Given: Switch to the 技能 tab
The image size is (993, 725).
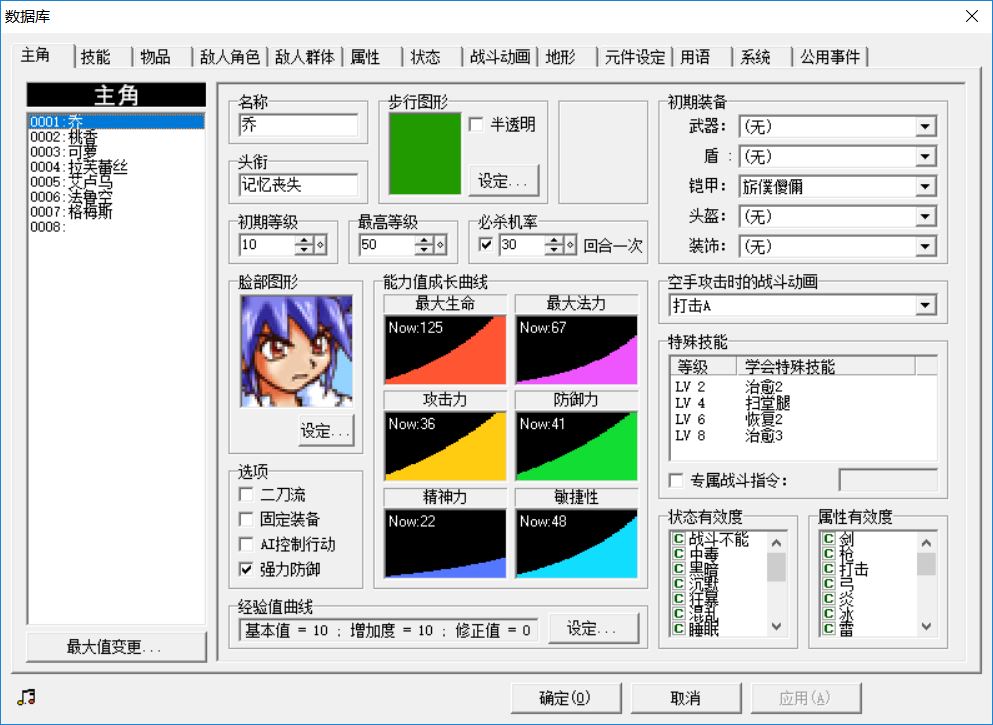Looking at the screenshot, I should point(95,57).
